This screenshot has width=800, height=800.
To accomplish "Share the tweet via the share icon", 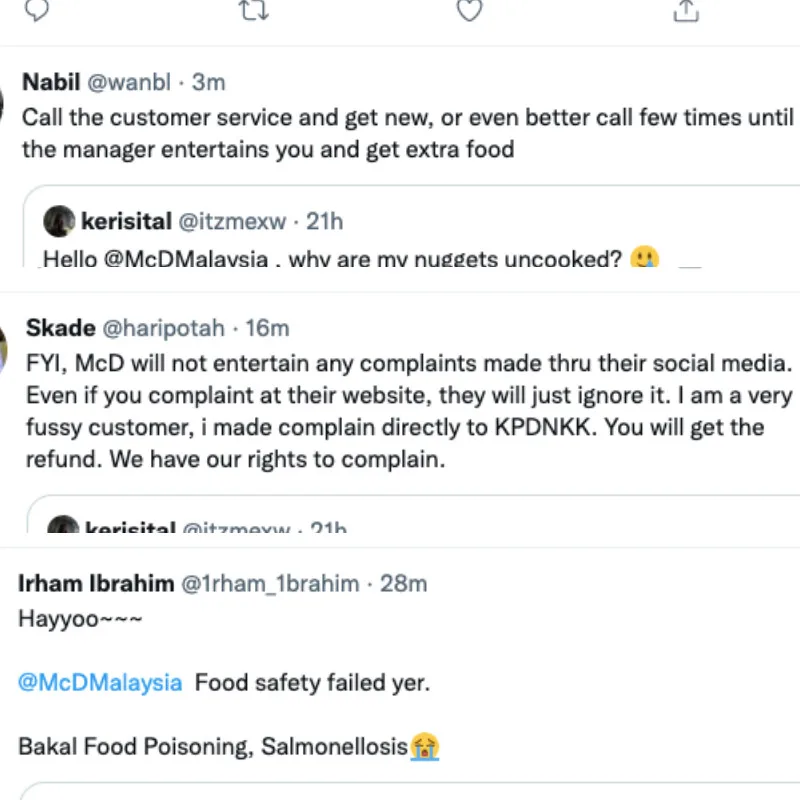I will [686, 9].
